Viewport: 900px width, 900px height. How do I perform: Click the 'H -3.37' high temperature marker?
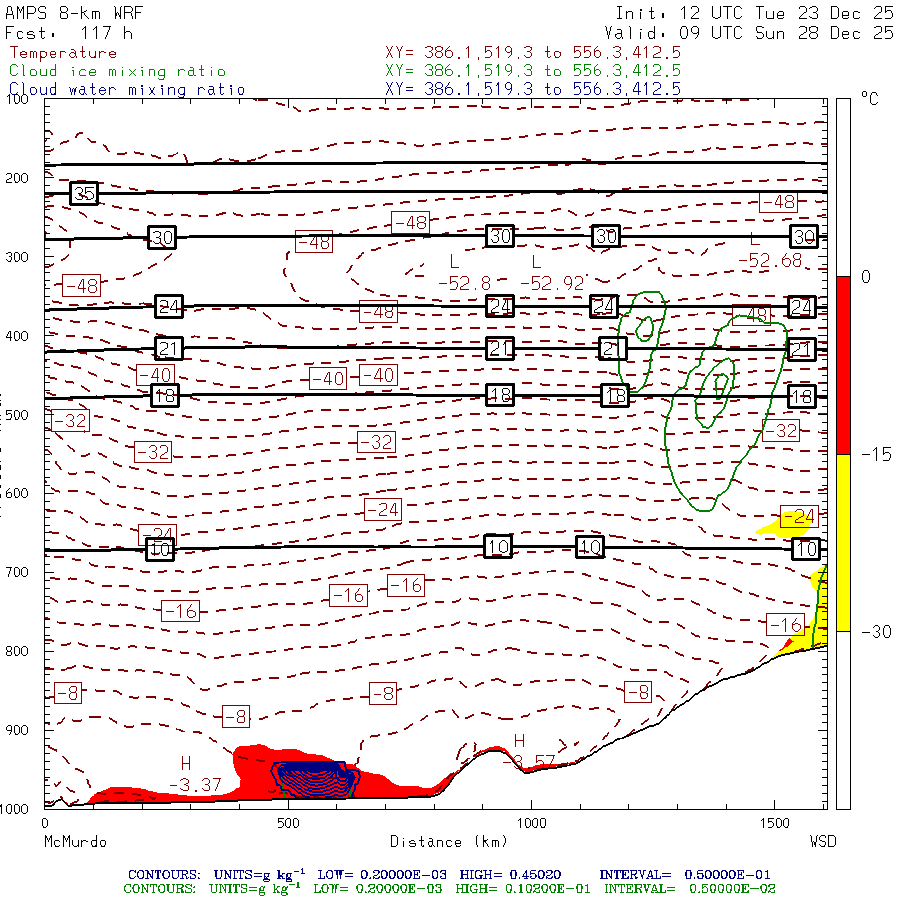pos(195,775)
